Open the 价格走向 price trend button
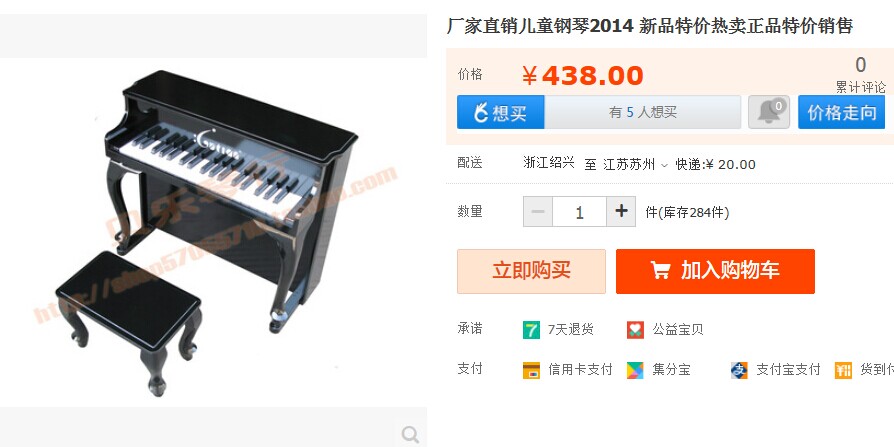Viewport: 894px width, 447px height. click(842, 112)
